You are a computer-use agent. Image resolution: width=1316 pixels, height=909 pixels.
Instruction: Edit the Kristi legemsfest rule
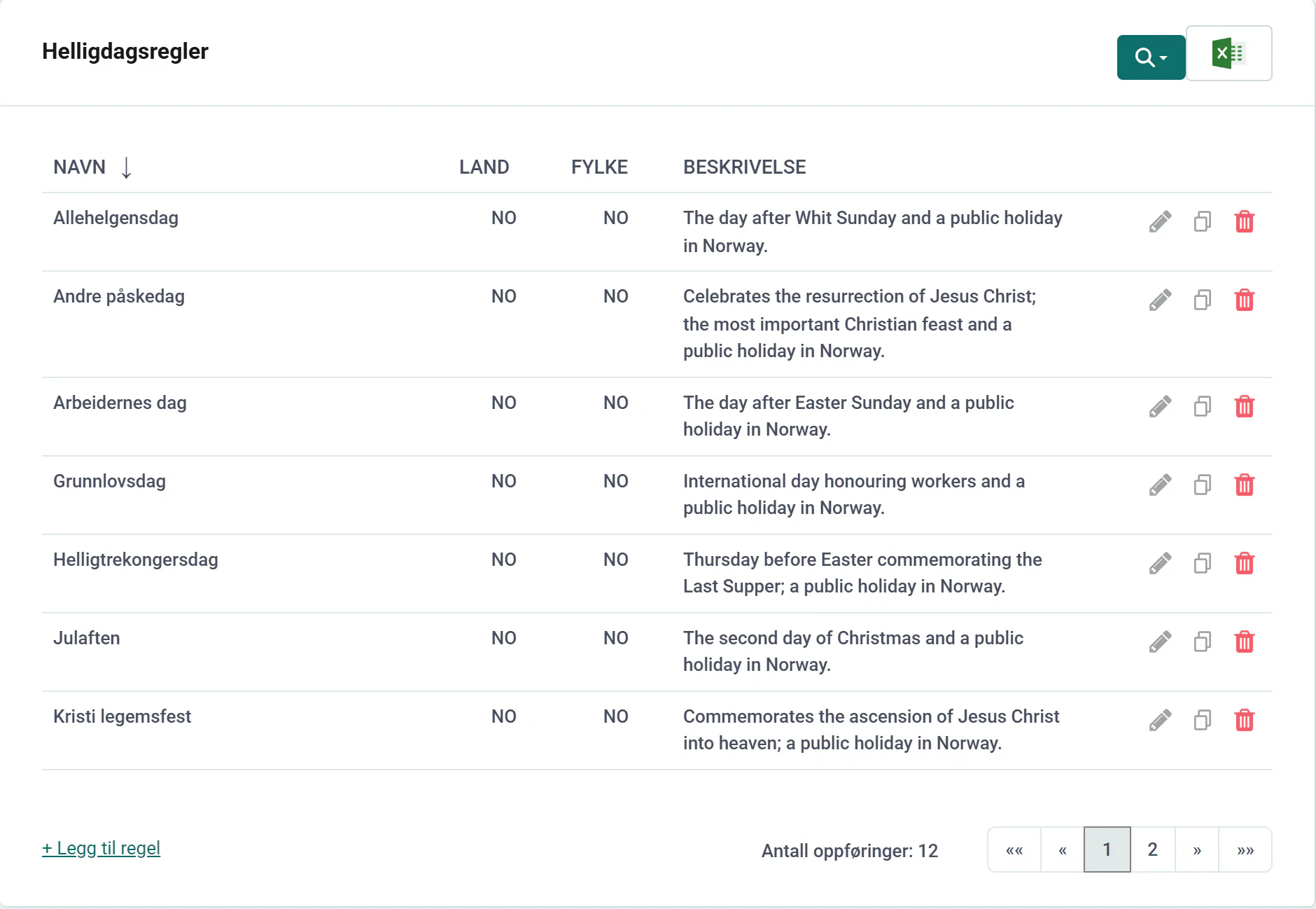click(x=1160, y=720)
